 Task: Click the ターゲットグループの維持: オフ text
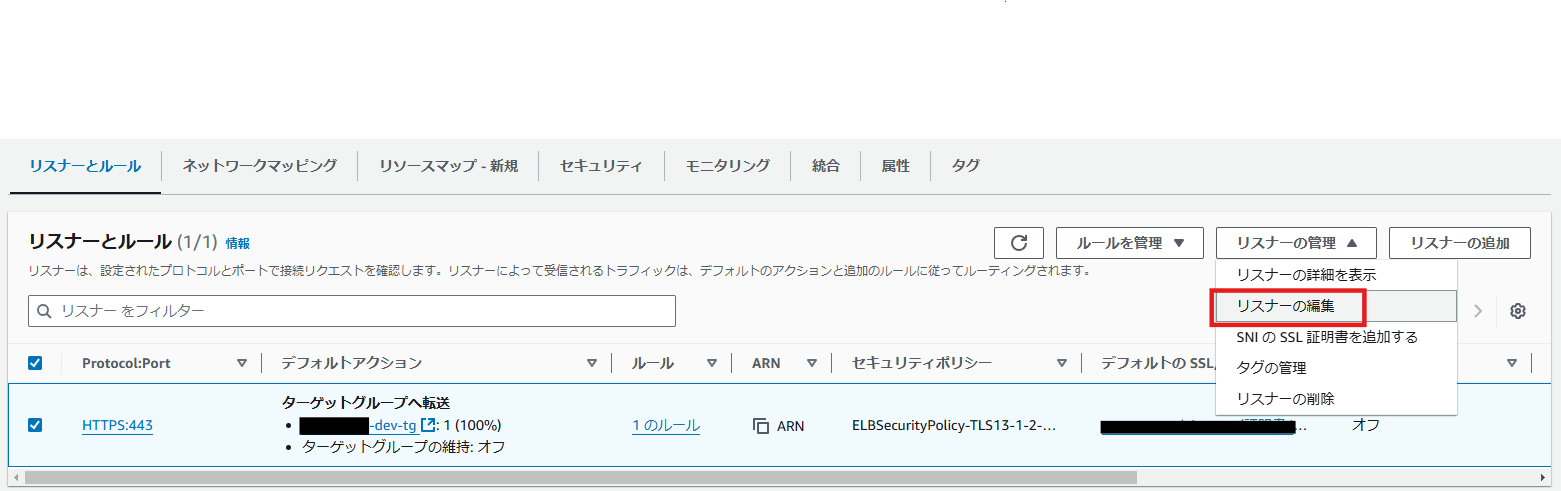click(404, 447)
